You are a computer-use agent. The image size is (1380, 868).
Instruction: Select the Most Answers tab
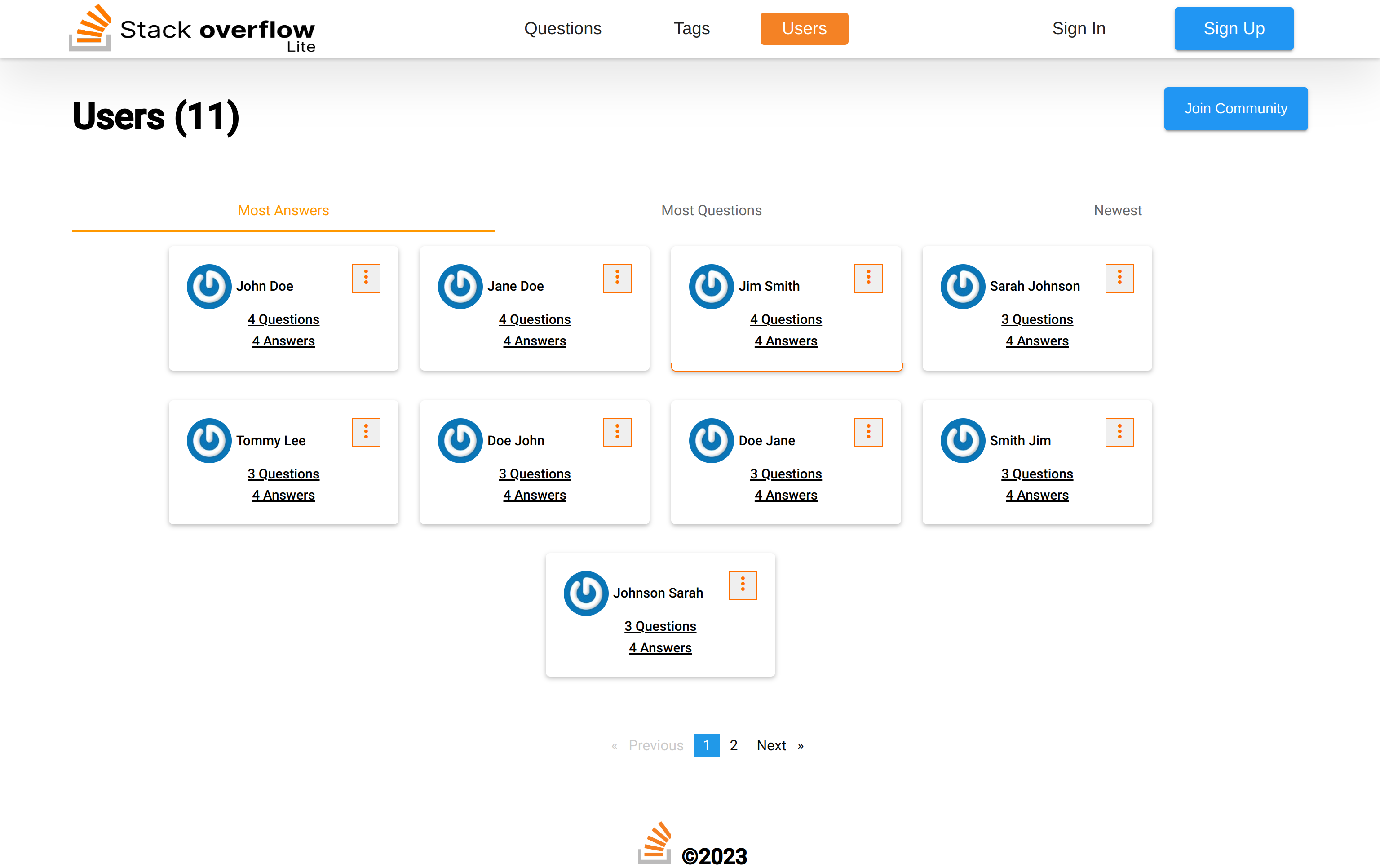[x=283, y=210]
